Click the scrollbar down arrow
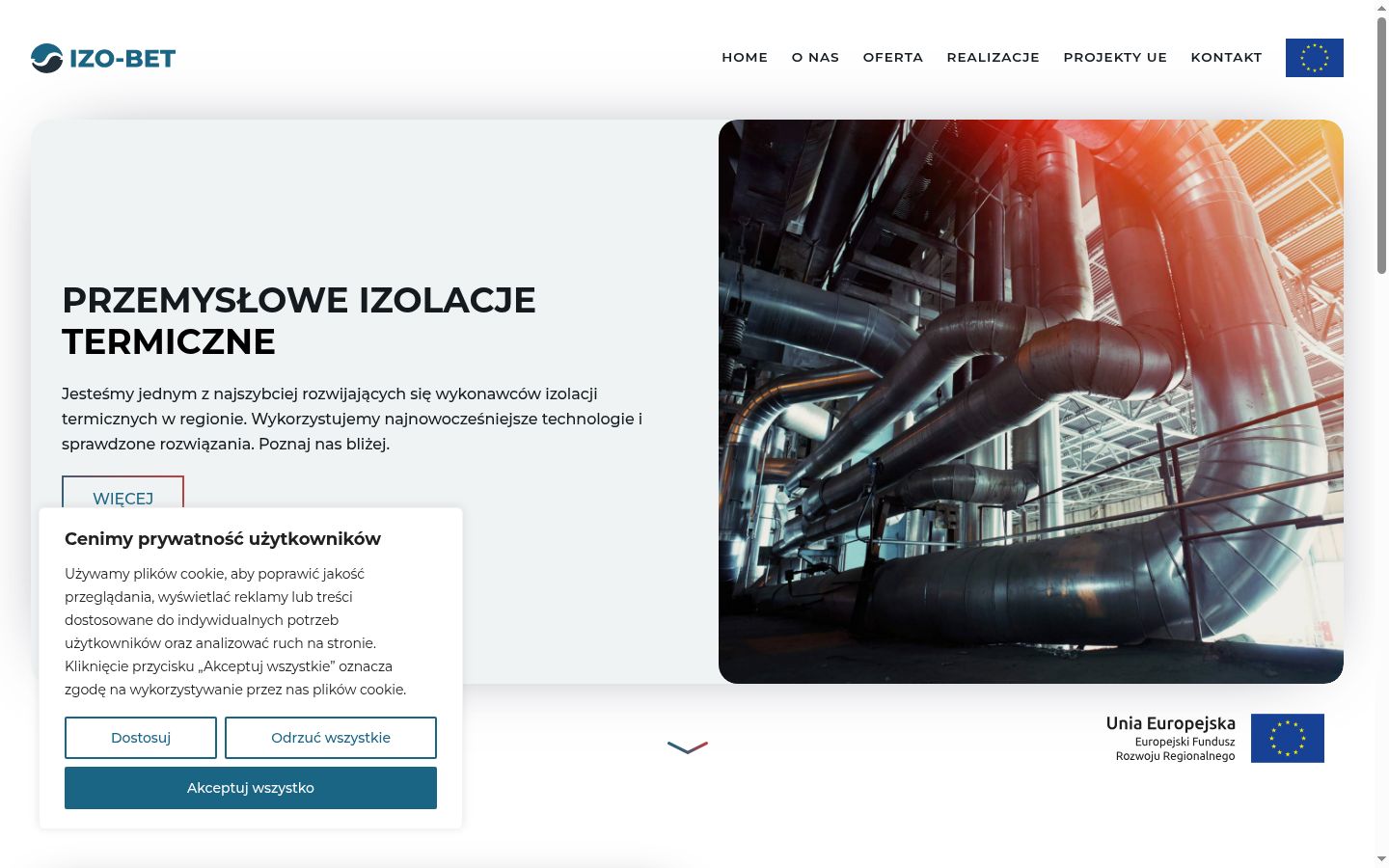 1381,858
